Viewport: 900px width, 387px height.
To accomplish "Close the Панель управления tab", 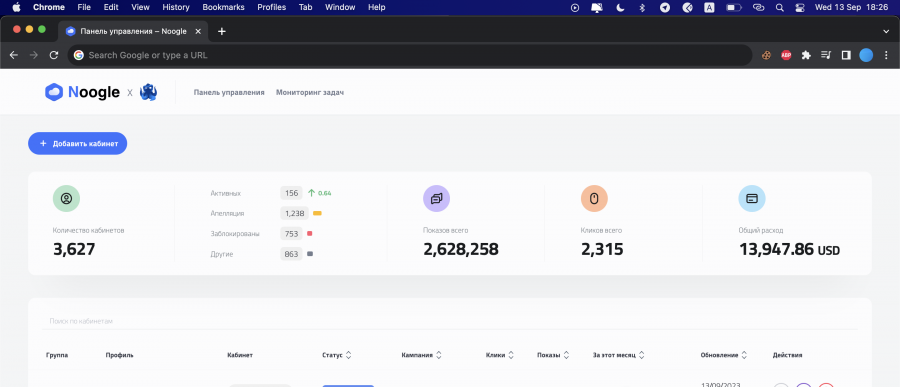I will [198, 31].
